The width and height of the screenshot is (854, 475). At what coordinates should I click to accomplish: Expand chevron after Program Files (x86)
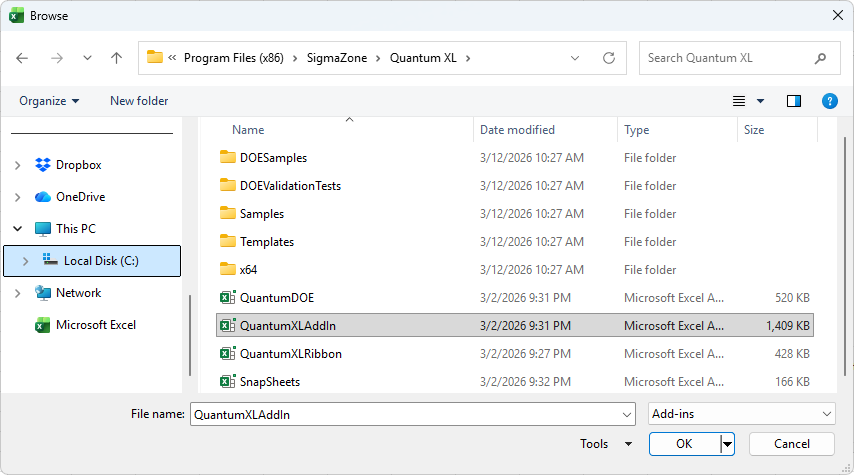[x=295, y=58]
